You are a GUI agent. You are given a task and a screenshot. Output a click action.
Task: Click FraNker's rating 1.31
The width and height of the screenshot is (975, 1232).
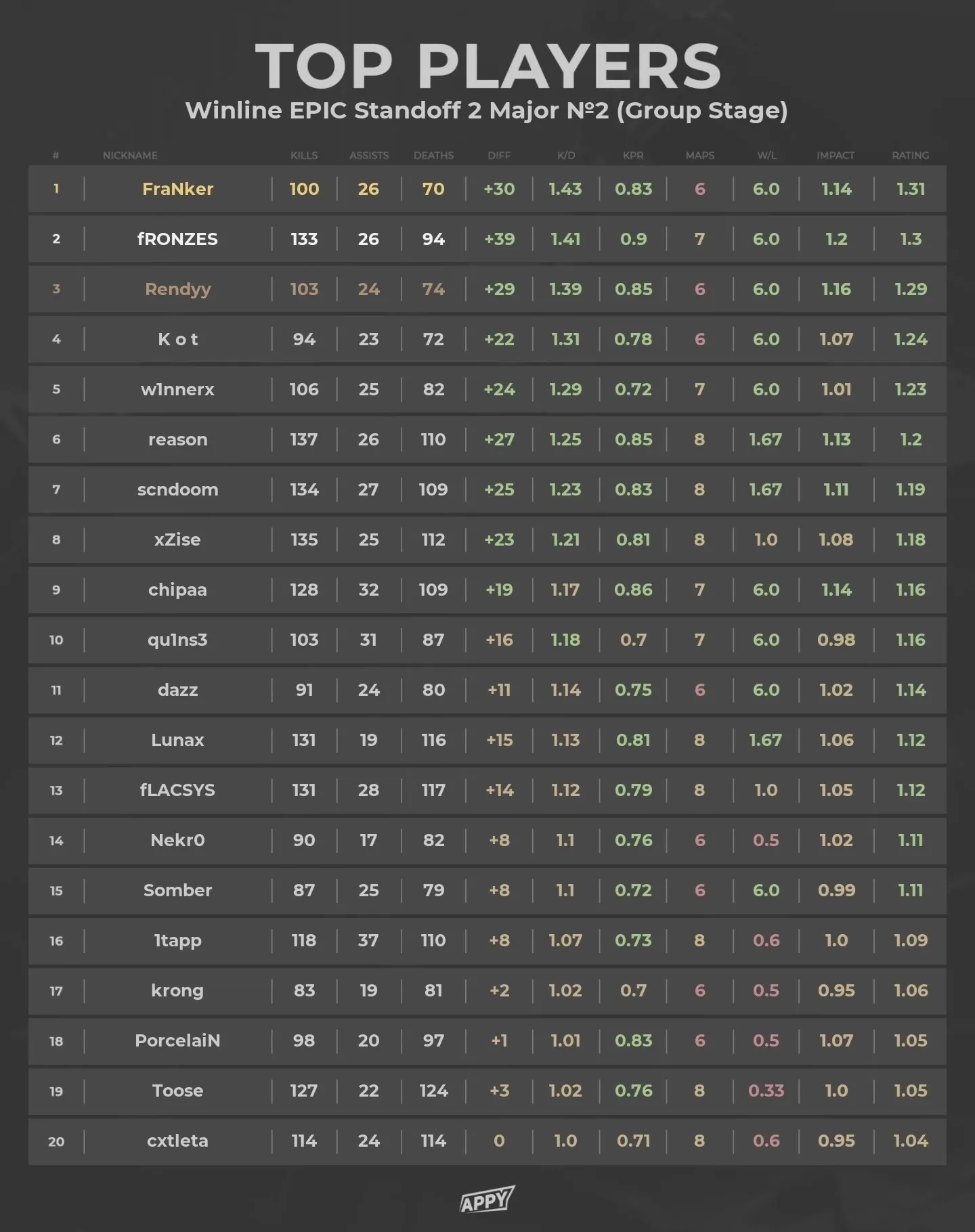click(x=911, y=189)
